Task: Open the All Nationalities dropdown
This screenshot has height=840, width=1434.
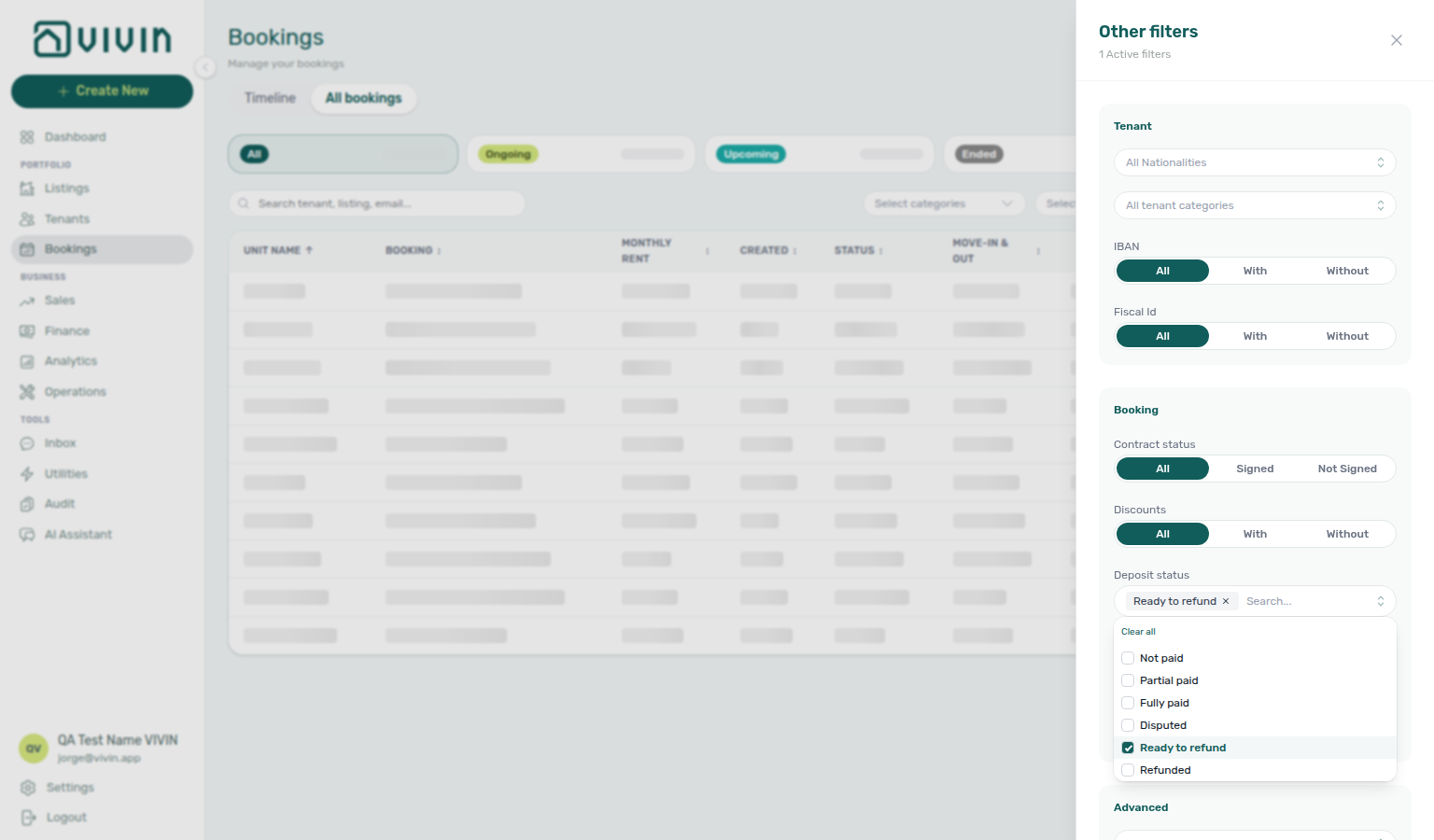Action: click(1255, 162)
